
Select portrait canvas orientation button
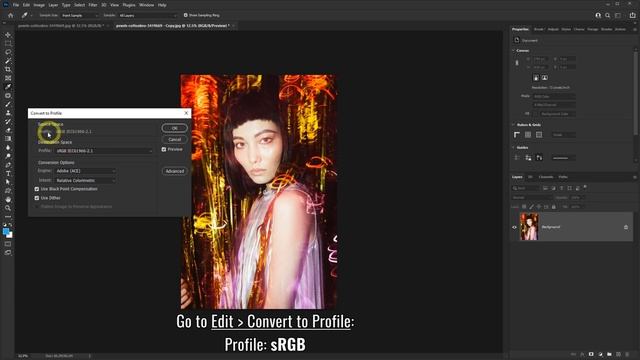click(536, 78)
